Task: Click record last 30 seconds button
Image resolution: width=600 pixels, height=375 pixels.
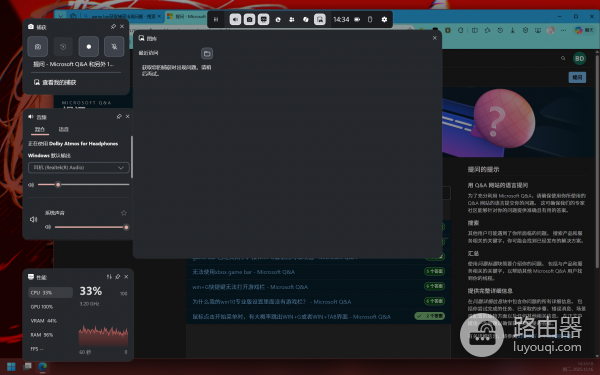Action: click(63, 46)
